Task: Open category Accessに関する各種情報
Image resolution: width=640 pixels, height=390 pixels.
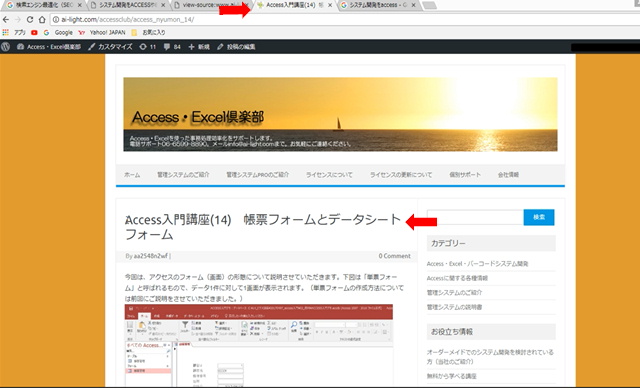Action: 457,278
